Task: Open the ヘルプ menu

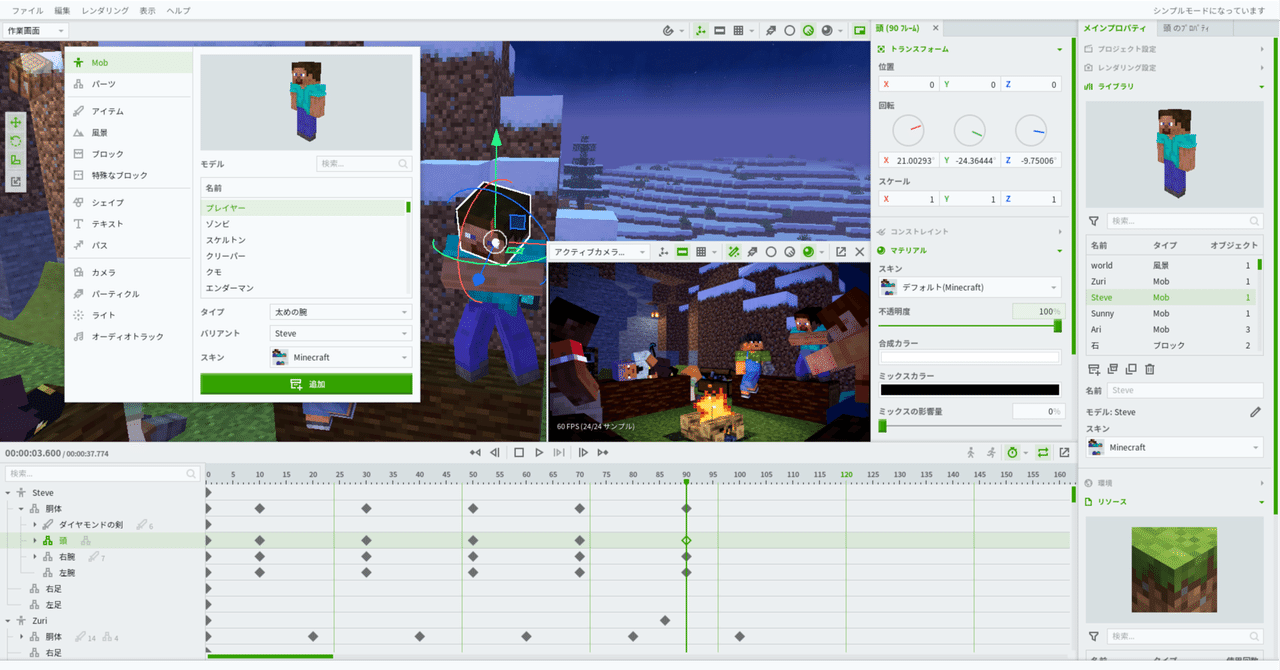Action: (x=178, y=10)
